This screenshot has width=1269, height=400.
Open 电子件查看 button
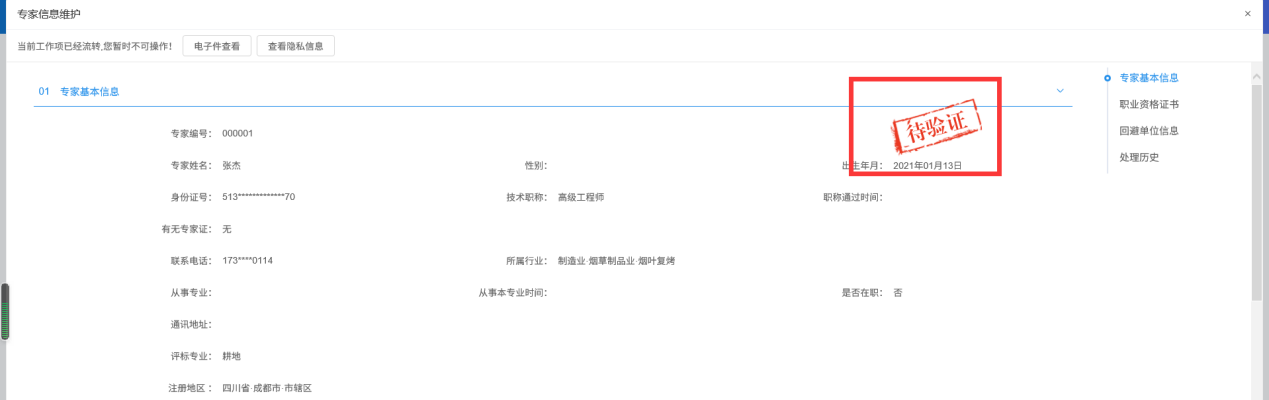coord(216,46)
